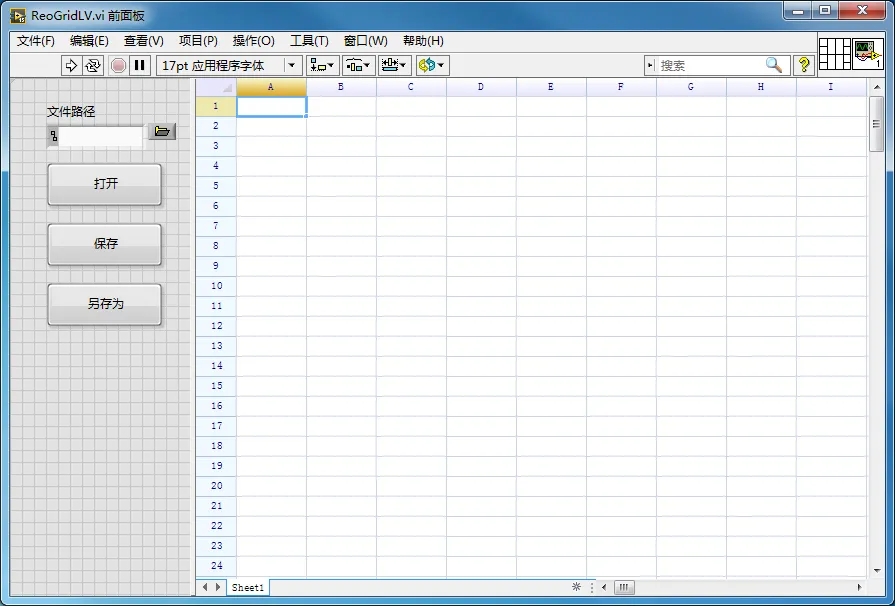Click the select-all corner of the grid
This screenshot has height=606, width=895.
pos(216,87)
